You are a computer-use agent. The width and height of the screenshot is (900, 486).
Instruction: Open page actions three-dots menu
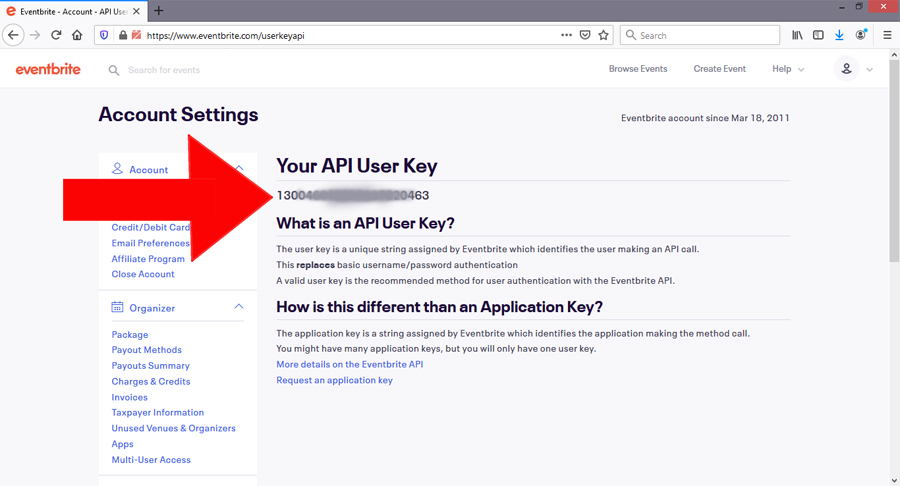pyautogui.click(x=567, y=35)
